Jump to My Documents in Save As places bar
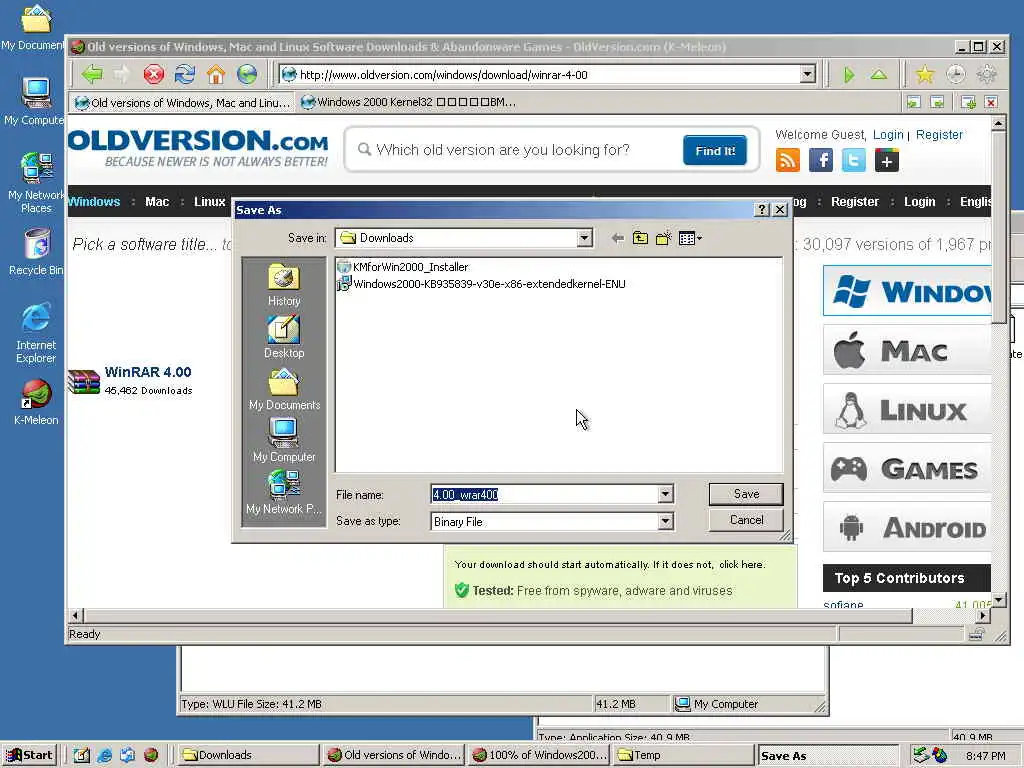 tap(283, 389)
